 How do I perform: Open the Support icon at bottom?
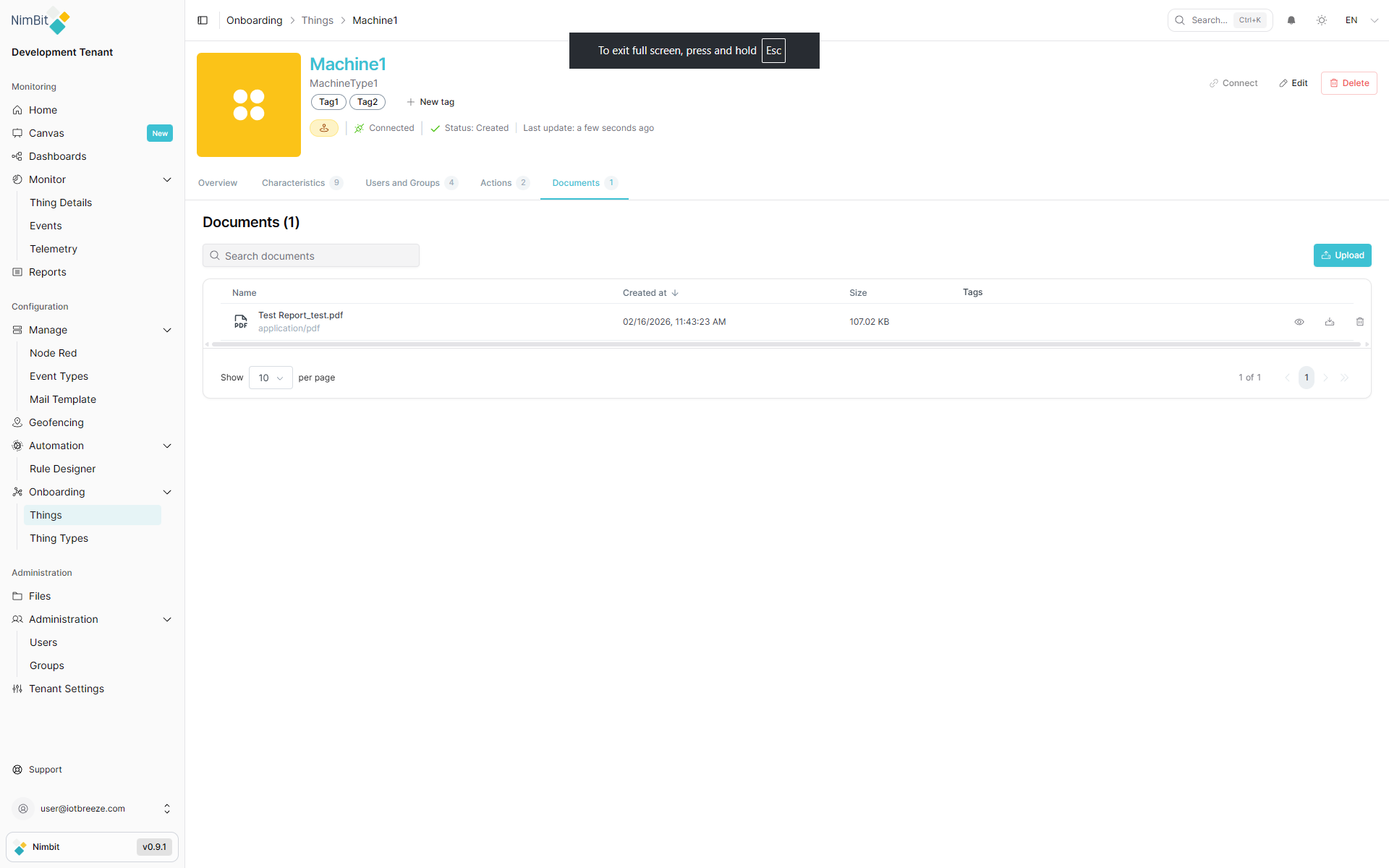(x=17, y=769)
